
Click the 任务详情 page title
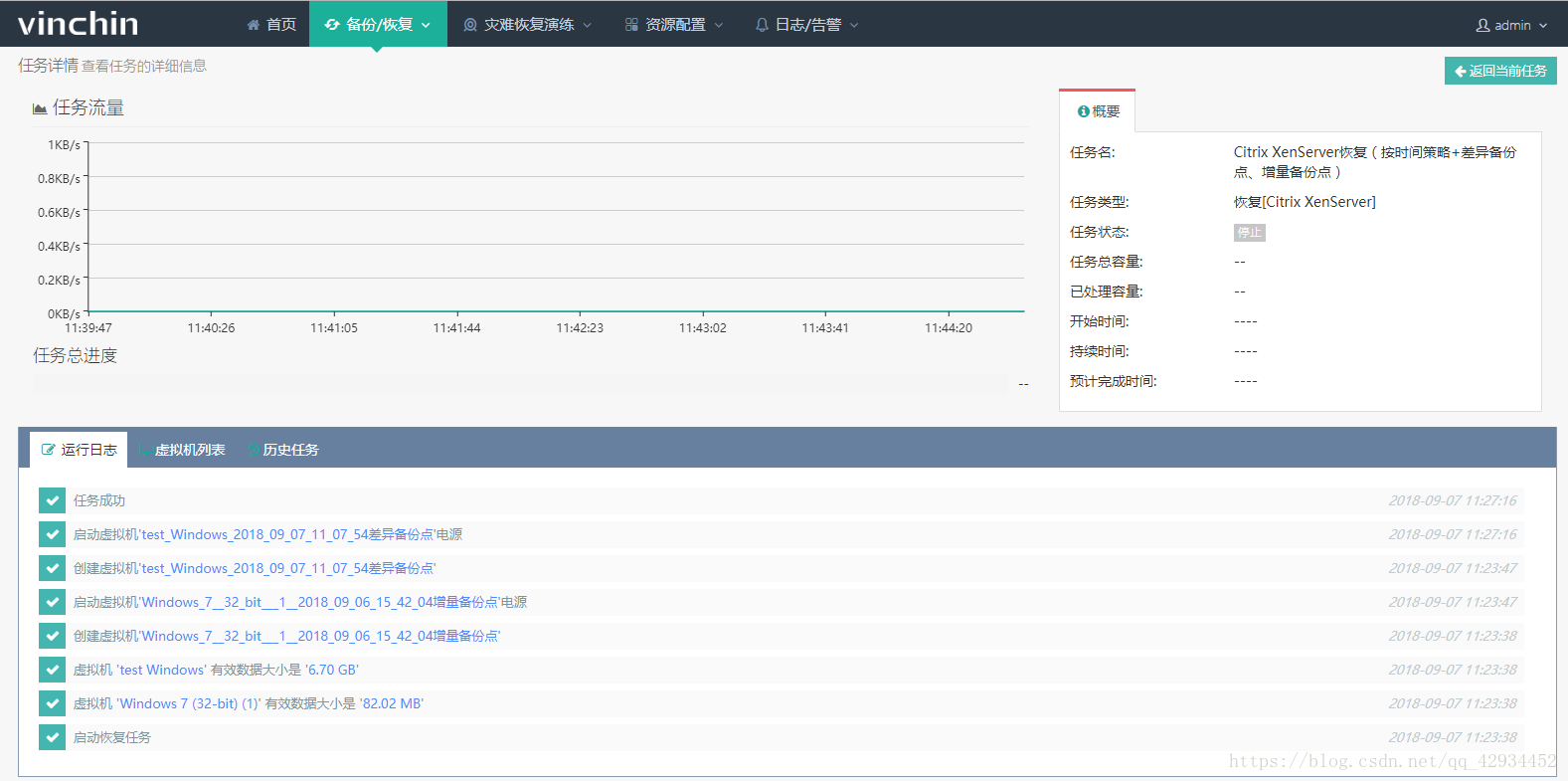tap(48, 66)
